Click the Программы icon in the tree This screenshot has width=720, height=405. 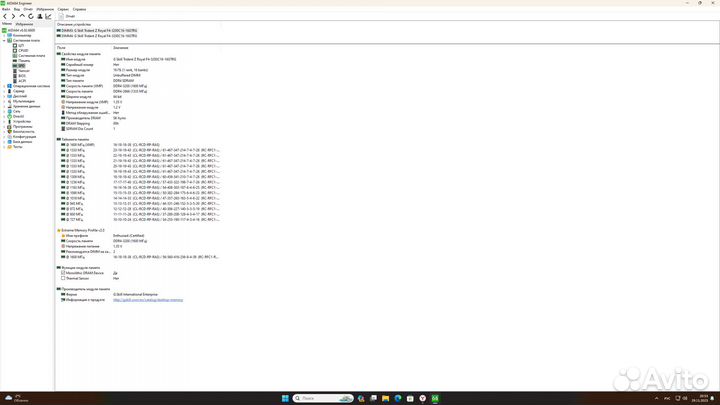tap(9, 126)
